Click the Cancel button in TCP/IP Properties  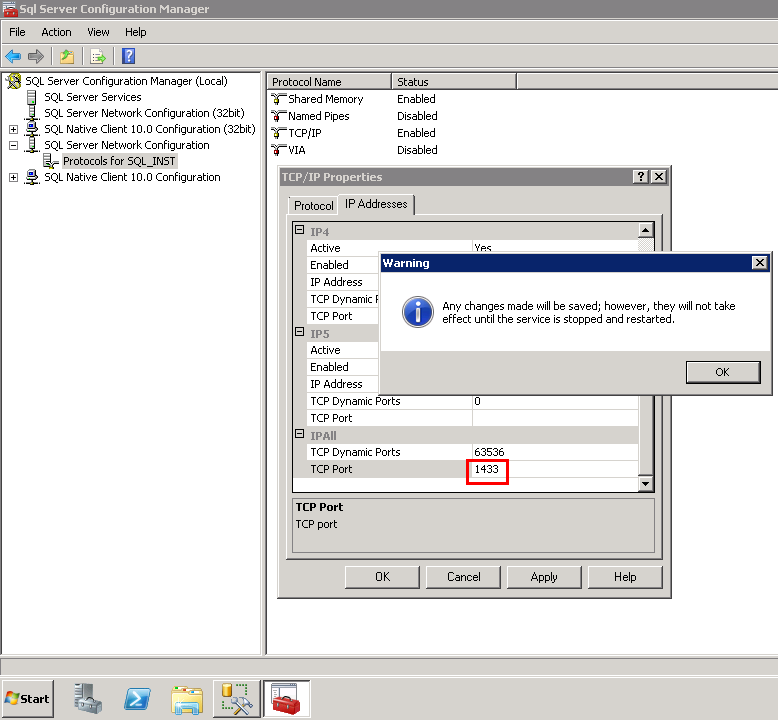[x=463, y=577]
